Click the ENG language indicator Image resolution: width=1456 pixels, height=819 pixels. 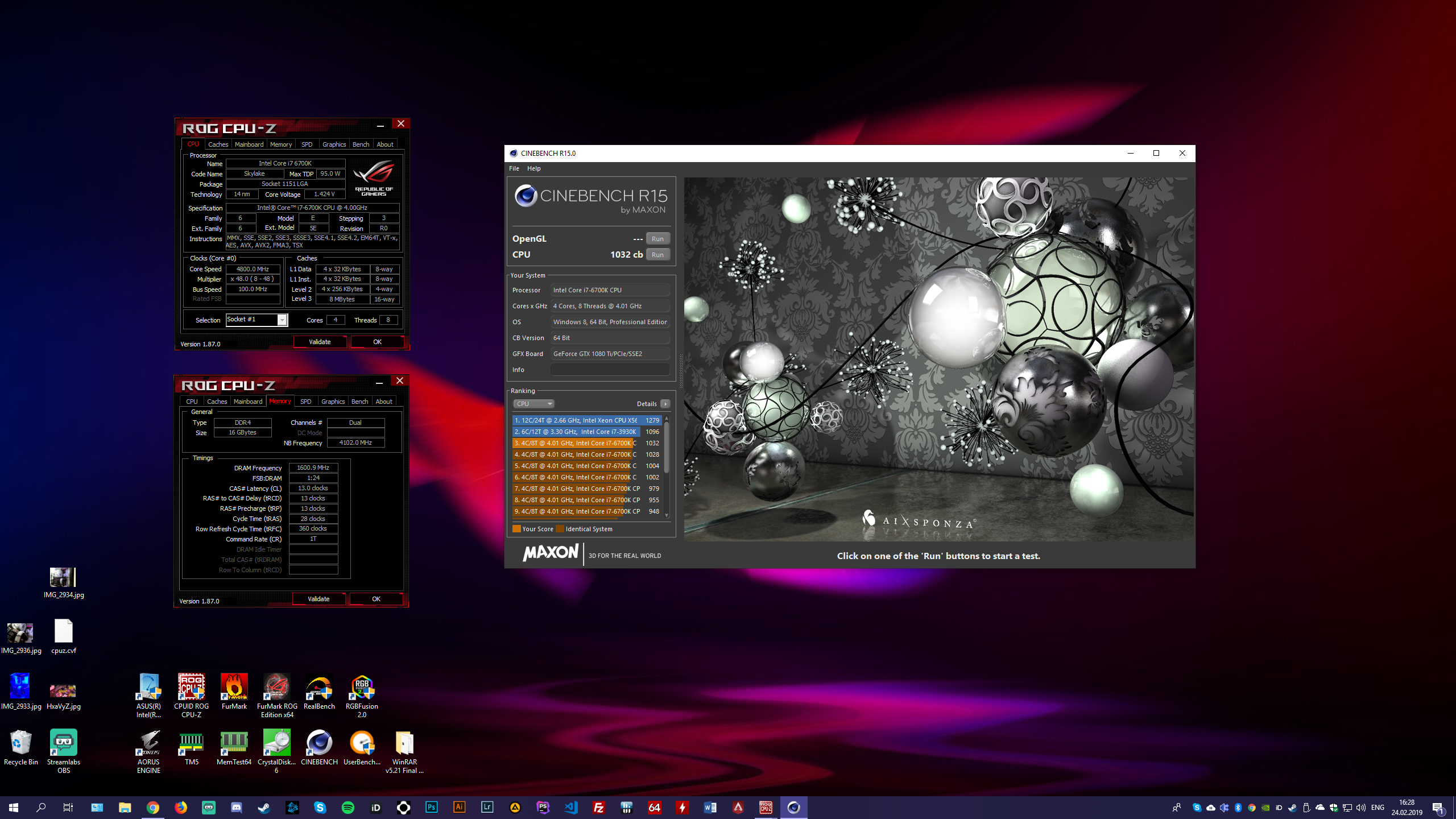1378,808
